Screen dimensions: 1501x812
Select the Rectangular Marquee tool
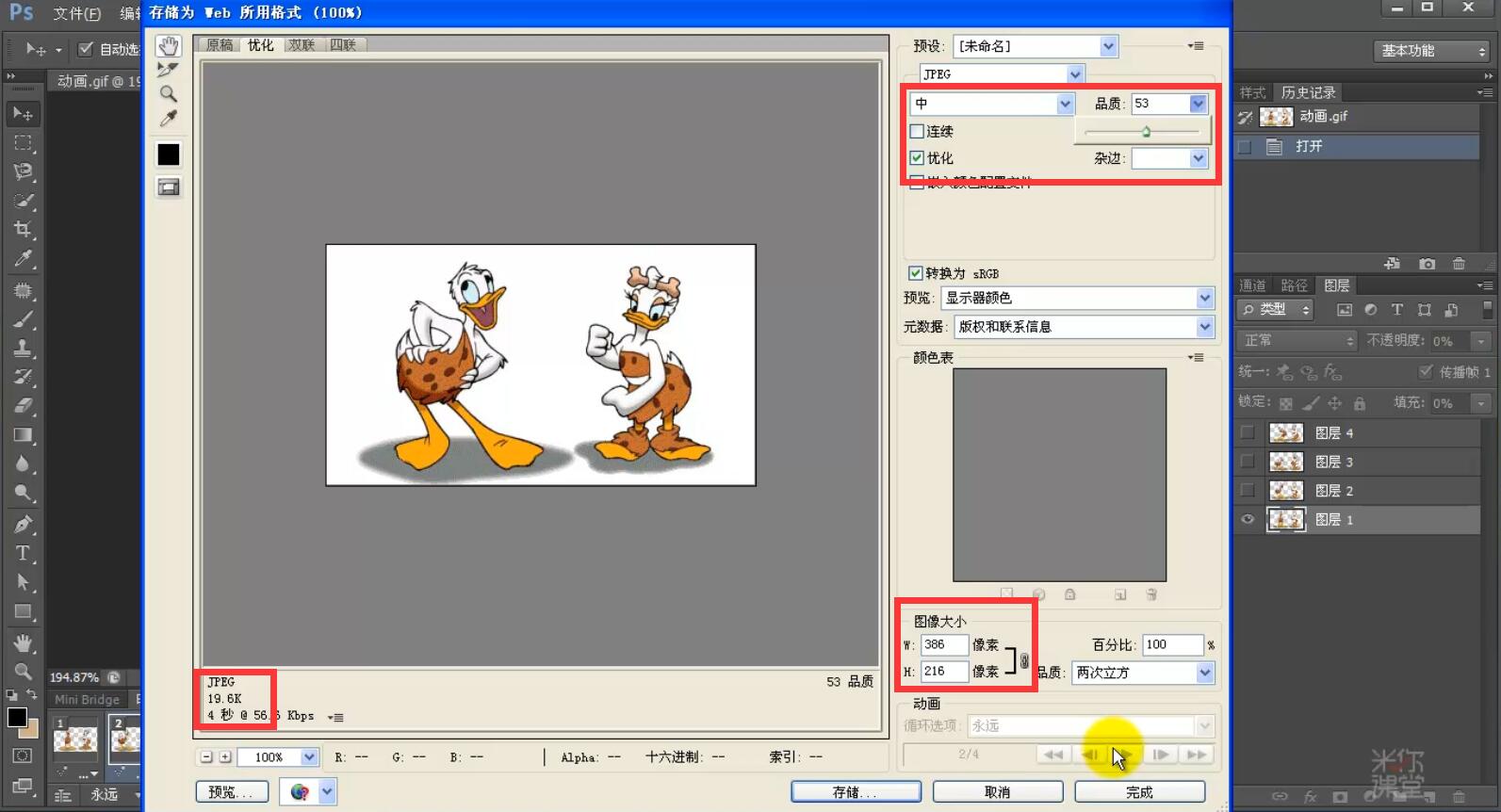point(23,143)
